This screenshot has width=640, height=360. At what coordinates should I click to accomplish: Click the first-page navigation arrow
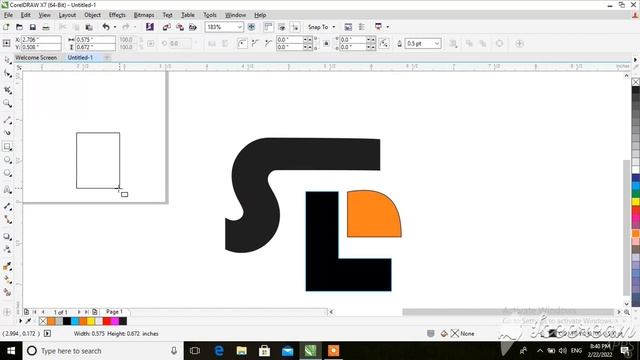coord(34,312)
